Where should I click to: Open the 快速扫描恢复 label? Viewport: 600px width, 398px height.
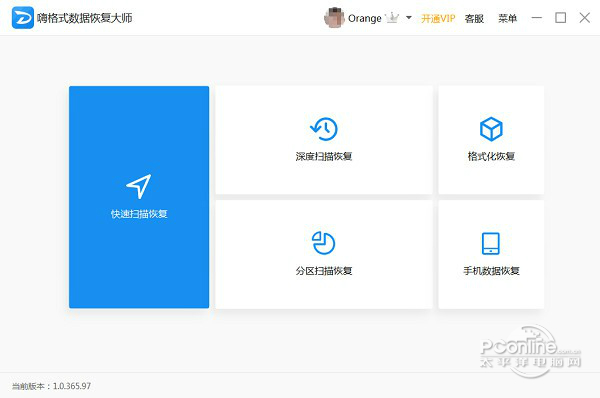[x=139, y=214]
